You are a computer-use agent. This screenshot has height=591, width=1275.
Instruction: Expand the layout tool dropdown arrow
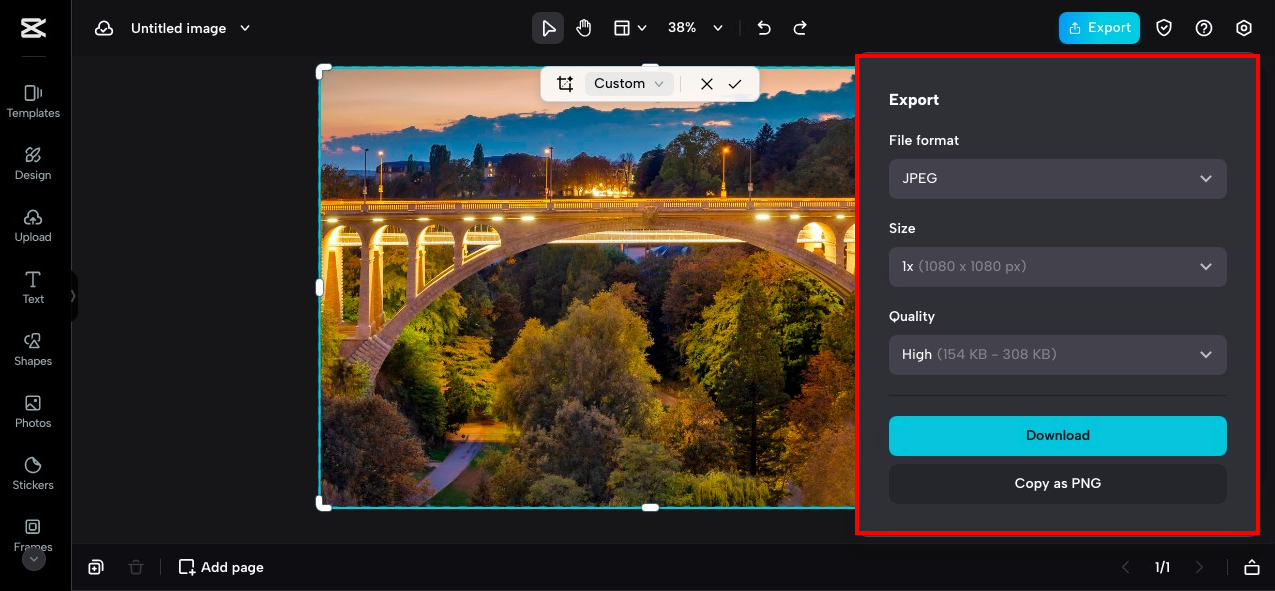click(x=642, y=28)
